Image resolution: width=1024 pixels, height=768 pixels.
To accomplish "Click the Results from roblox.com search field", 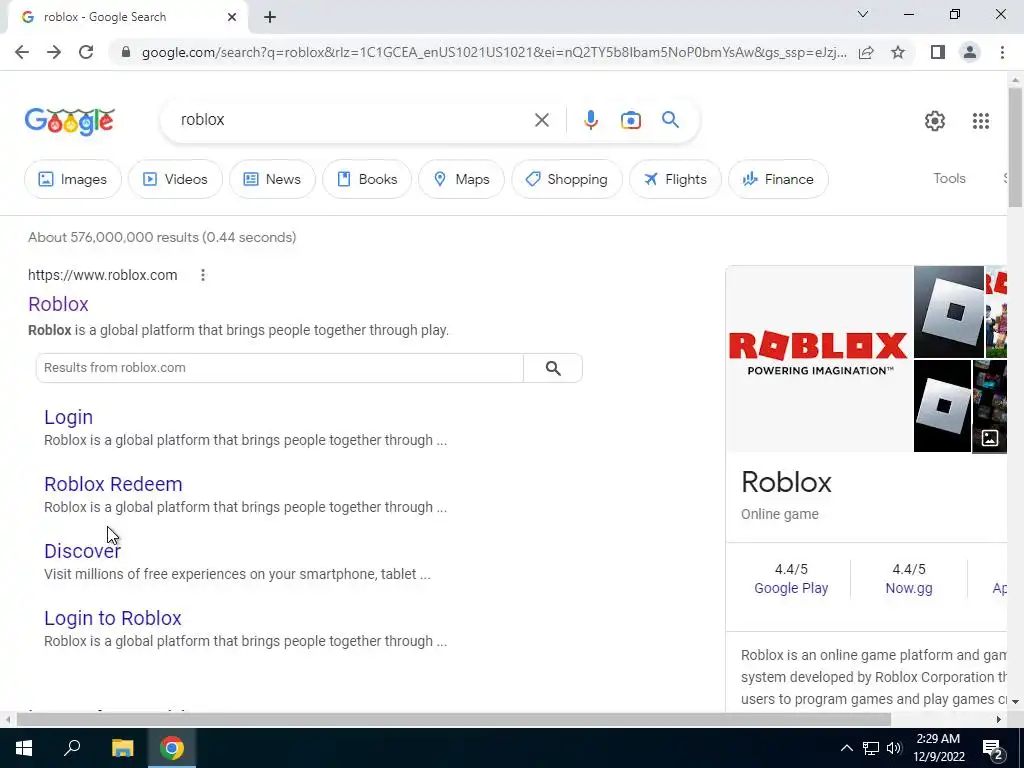I will click(280, 368).
